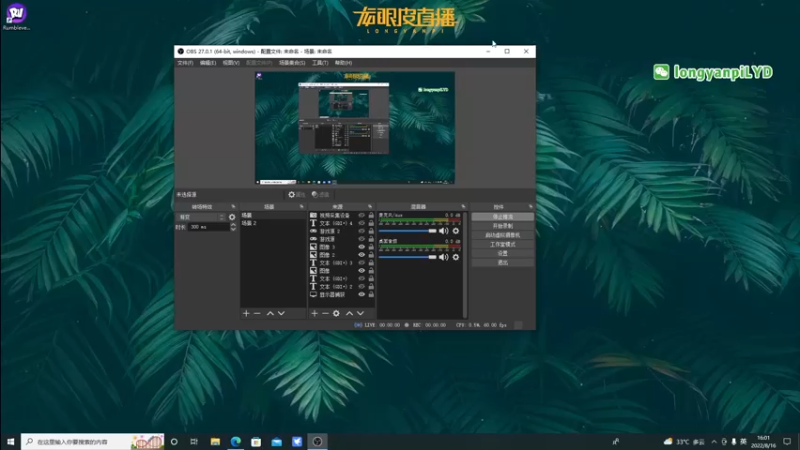Adjust the 桌面音频 volume slider
The width and height of the screenshot is (800, 450).
coord(408,257)
